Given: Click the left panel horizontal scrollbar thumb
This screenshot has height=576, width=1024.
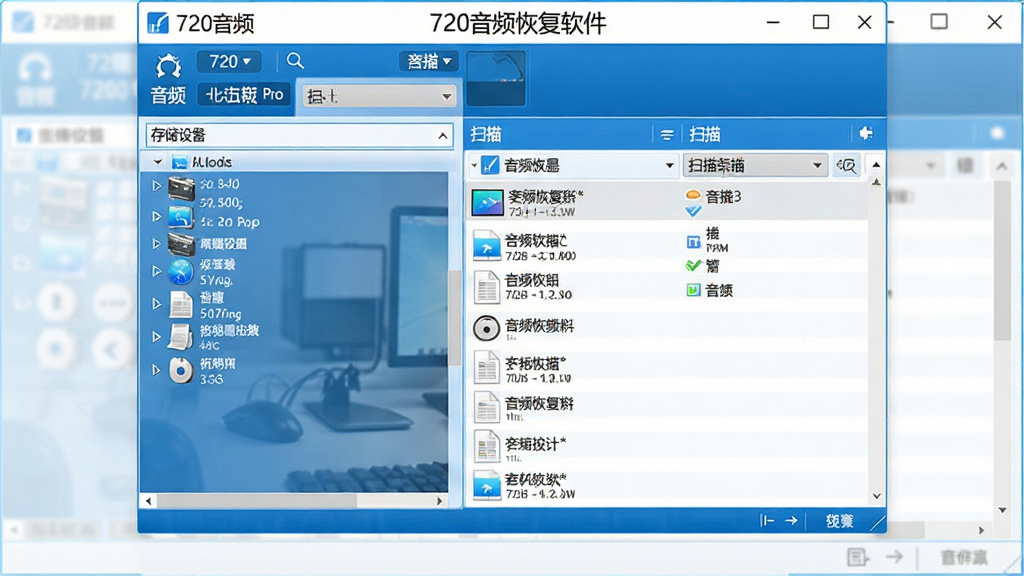Looking at the screenshot, I should [x=257, y=501].
